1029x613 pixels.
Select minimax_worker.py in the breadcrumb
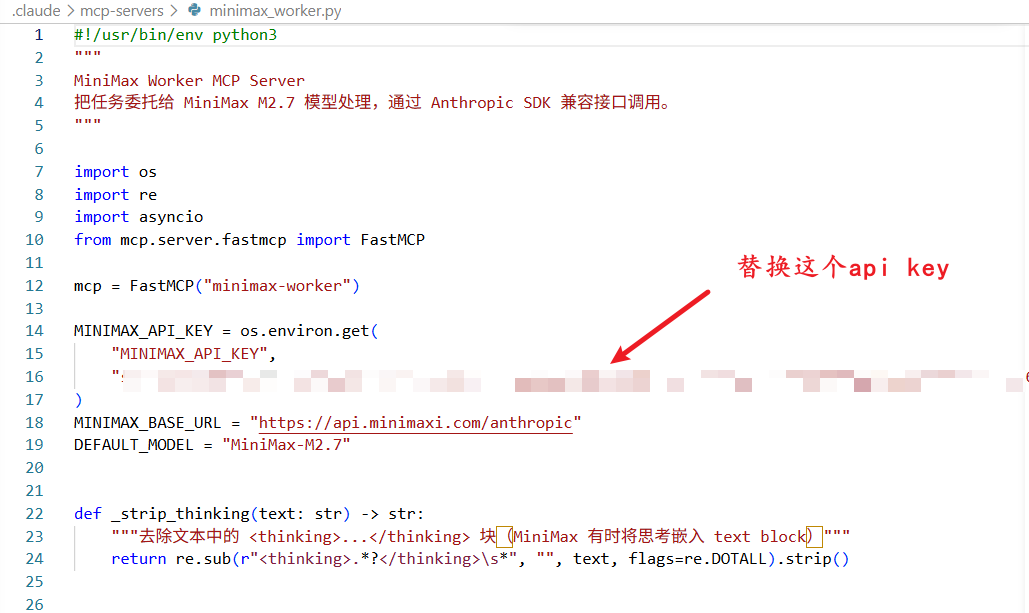tap(275, 11)
